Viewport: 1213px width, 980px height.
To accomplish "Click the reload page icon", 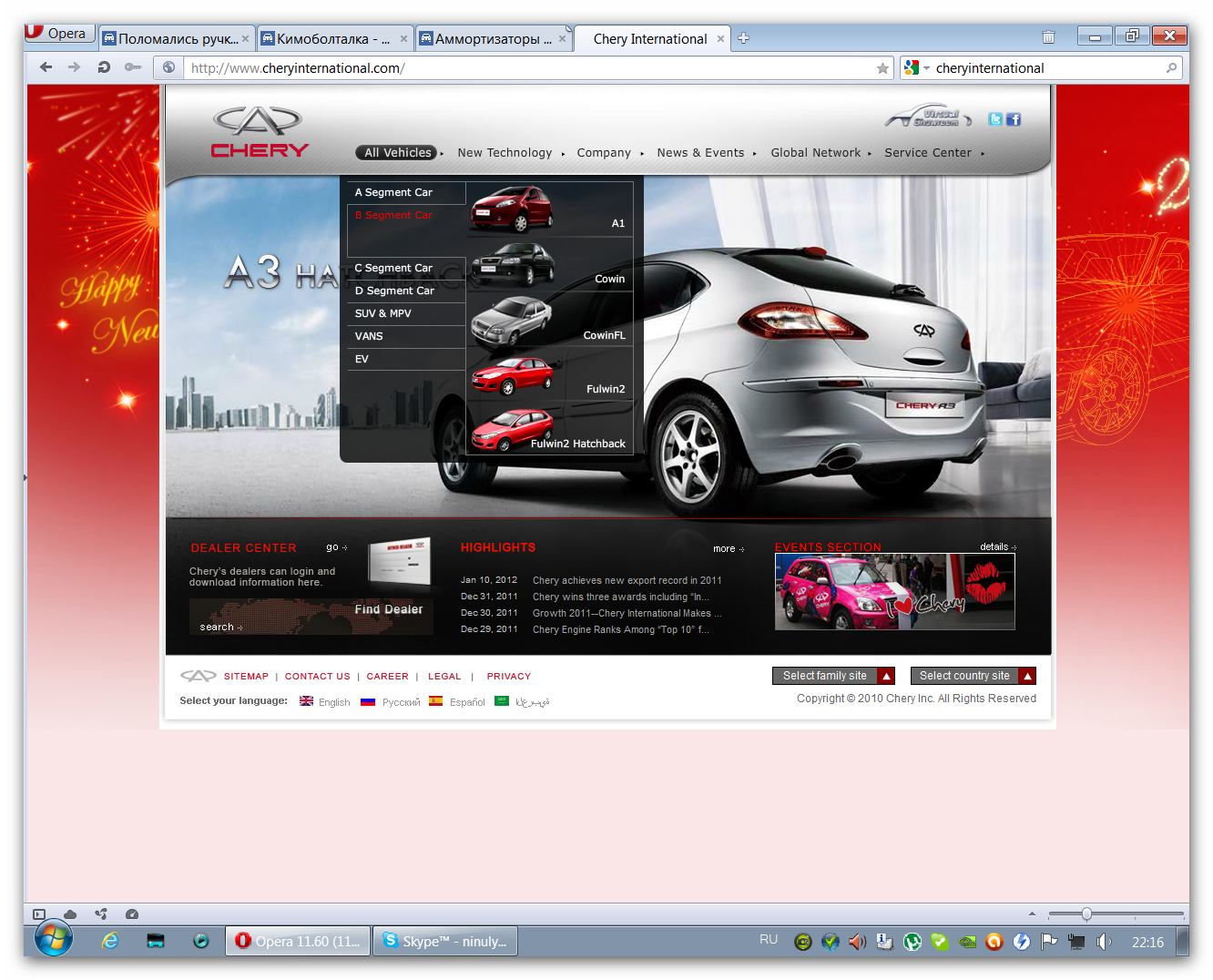I will point(104,67).
